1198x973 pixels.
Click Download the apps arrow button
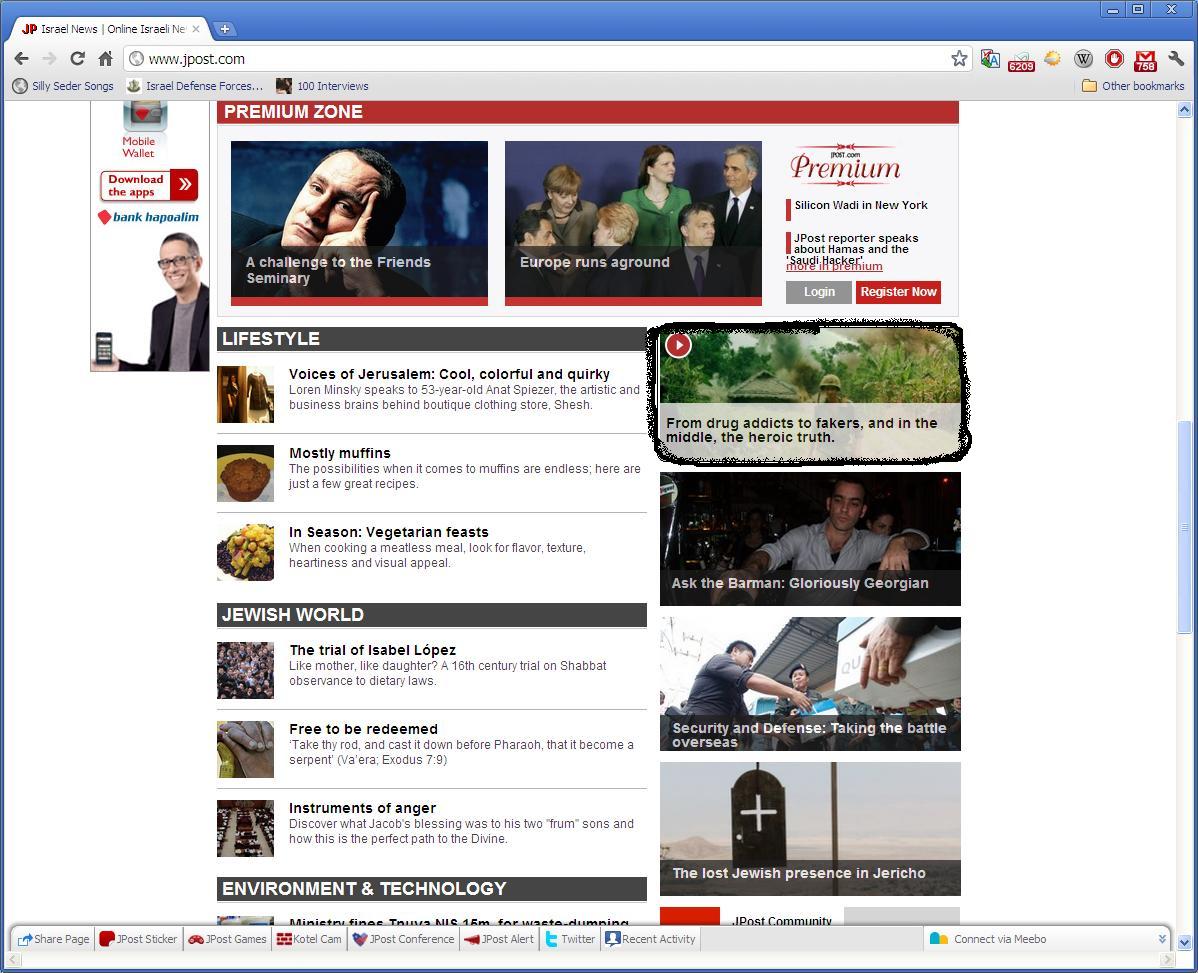(185, 185)
